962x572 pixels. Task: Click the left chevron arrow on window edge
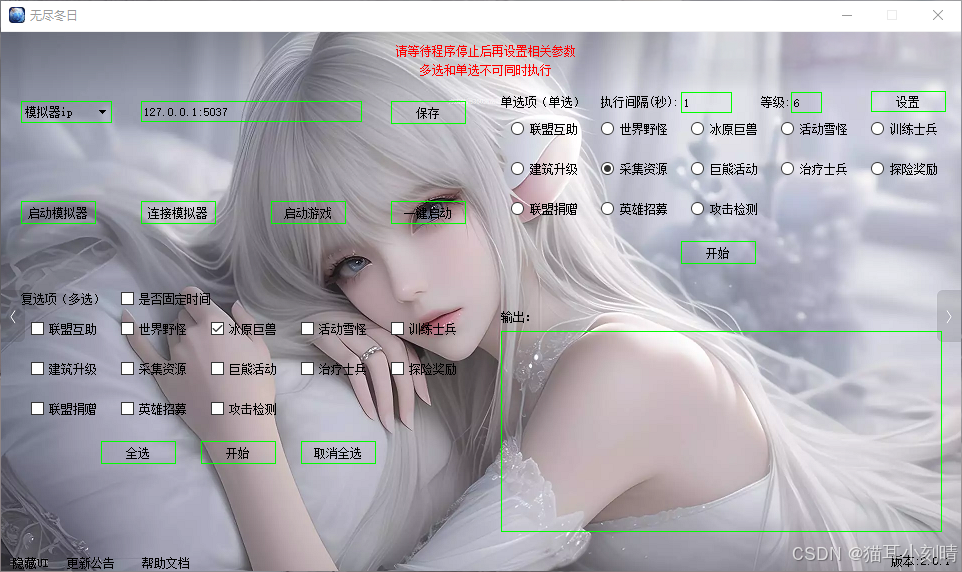click(x=13, y=317)
